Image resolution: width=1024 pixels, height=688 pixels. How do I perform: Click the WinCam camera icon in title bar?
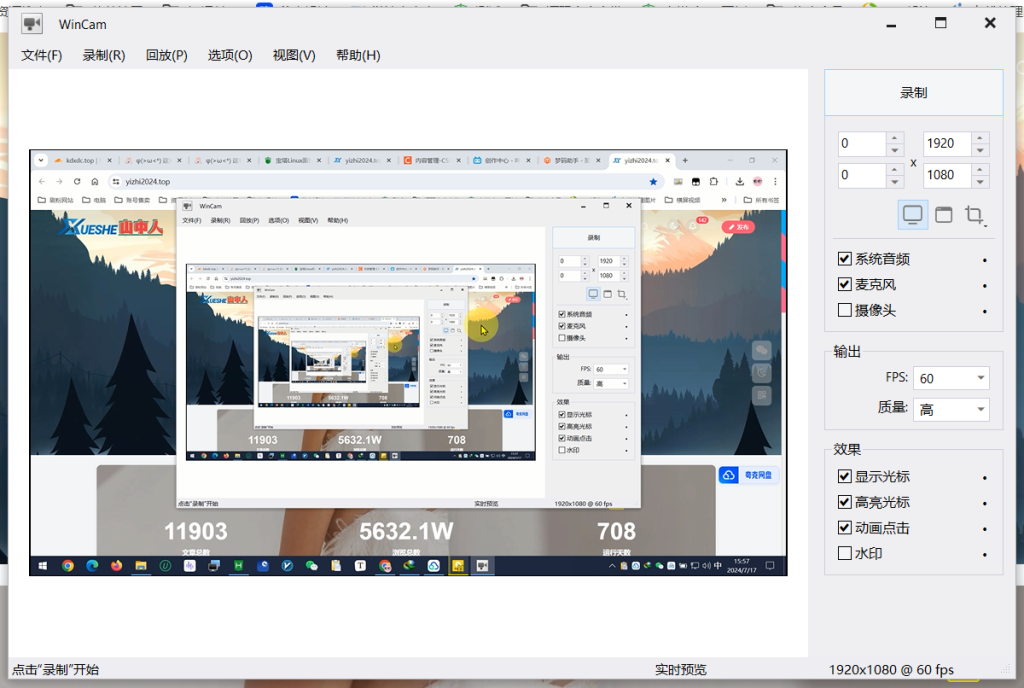(x=32, y=23)
